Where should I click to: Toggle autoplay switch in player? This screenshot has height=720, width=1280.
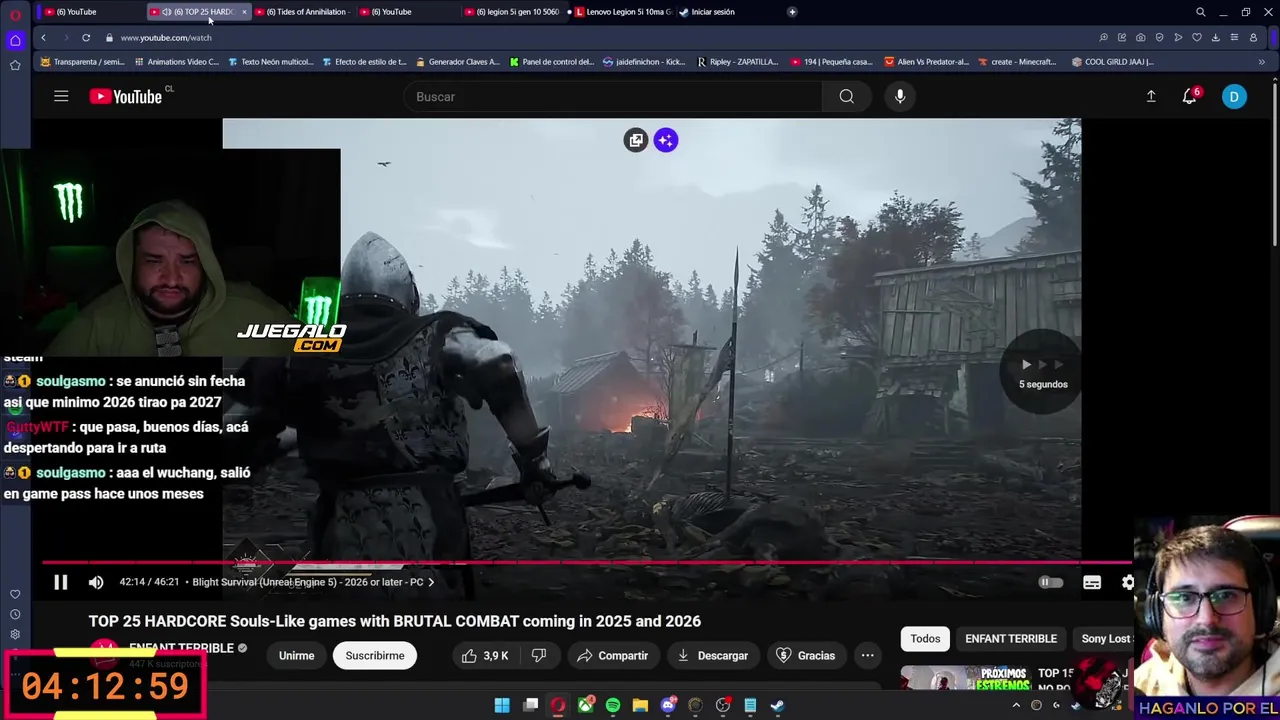point(1050,582)
